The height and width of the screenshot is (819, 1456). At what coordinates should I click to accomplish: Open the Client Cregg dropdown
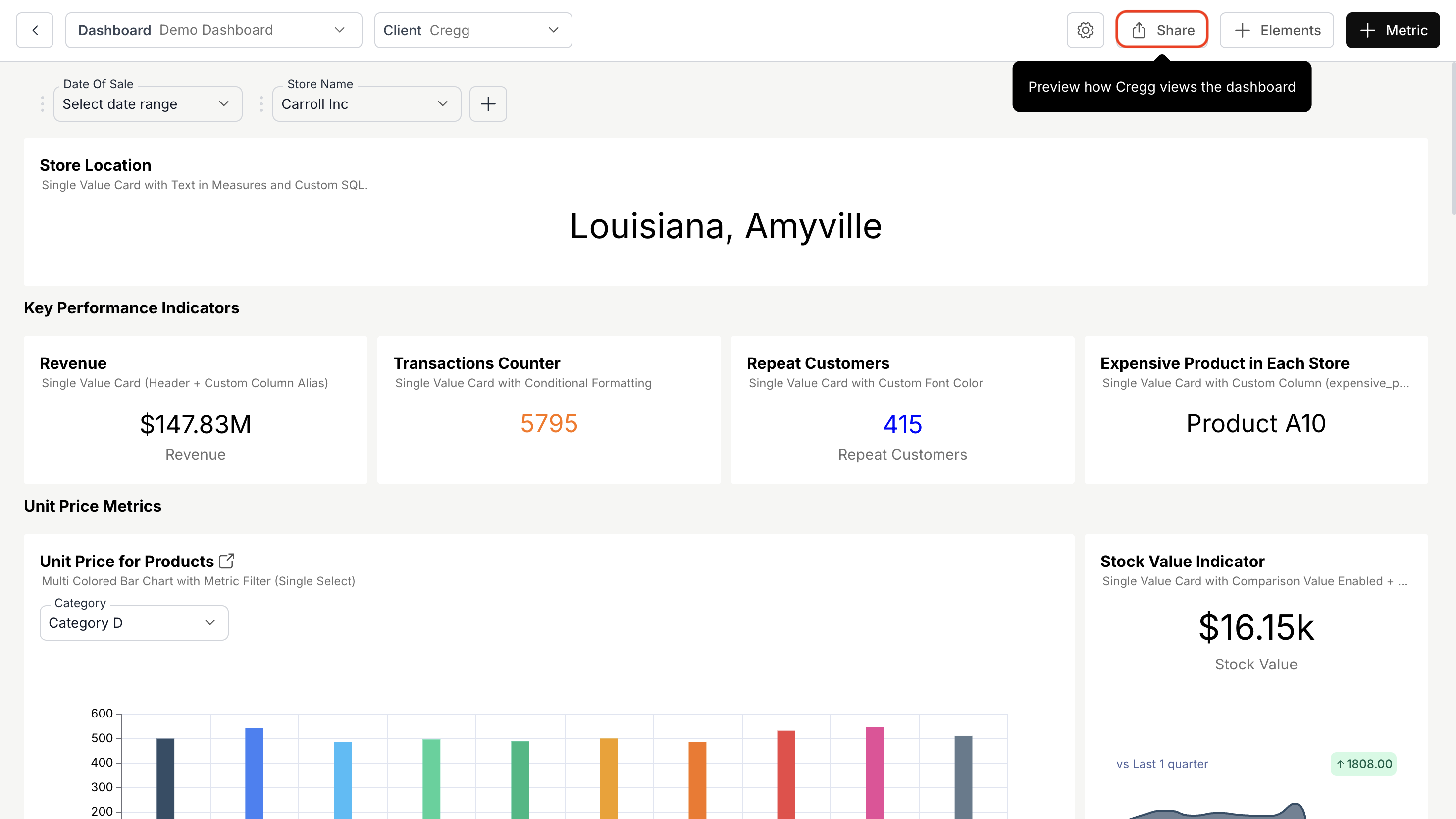point(553,30)
